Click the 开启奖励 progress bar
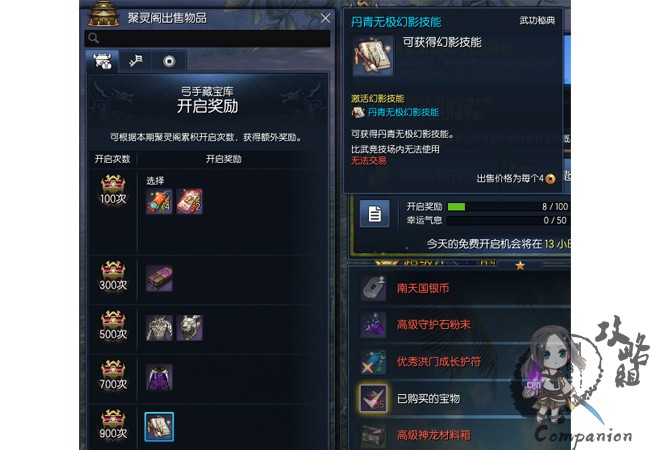Screen dimensions: 650x450 [509, 207]
